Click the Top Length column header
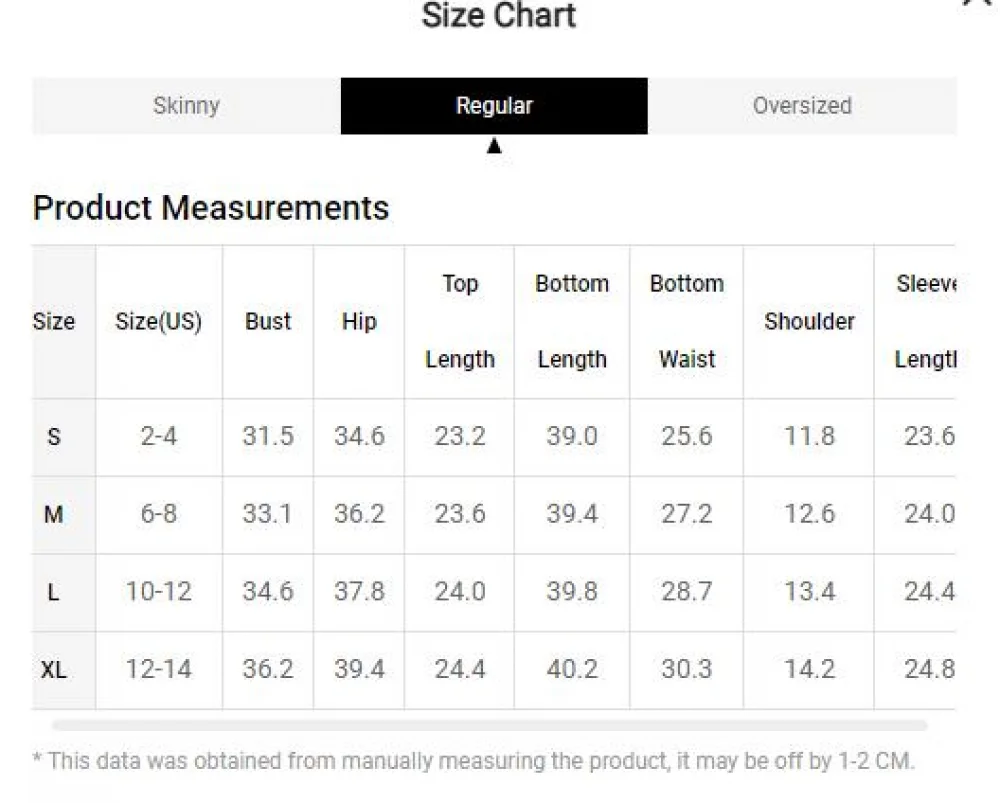 [x=459, y=322]
